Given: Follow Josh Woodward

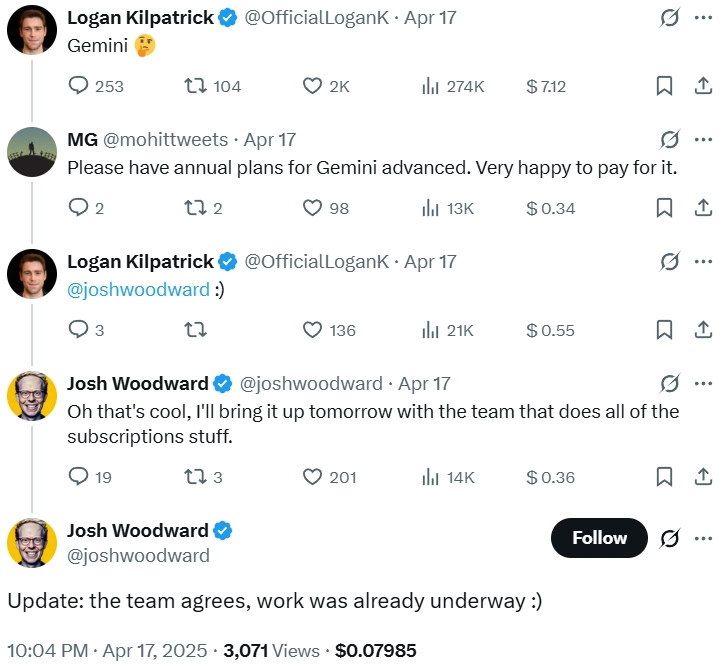Looking at the screenshot, I should (599, 538).
